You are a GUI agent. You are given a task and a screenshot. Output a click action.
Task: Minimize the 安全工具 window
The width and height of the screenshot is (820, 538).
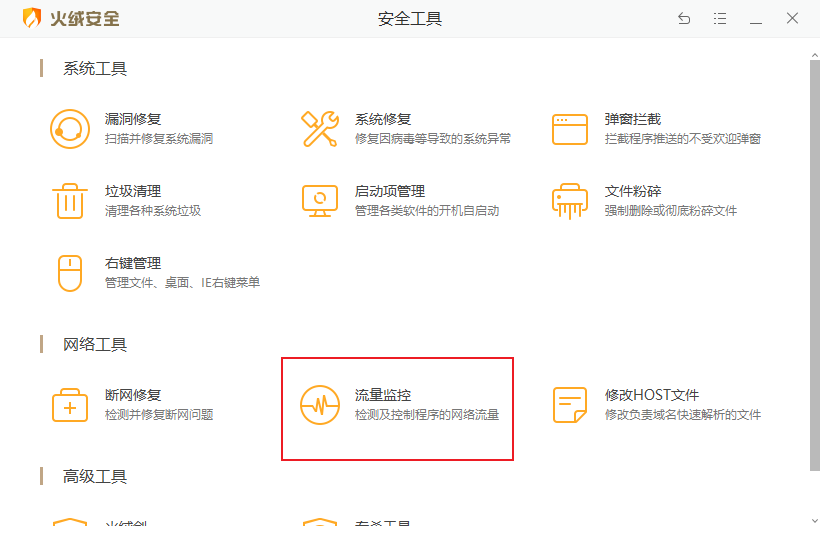coord(756,18)
